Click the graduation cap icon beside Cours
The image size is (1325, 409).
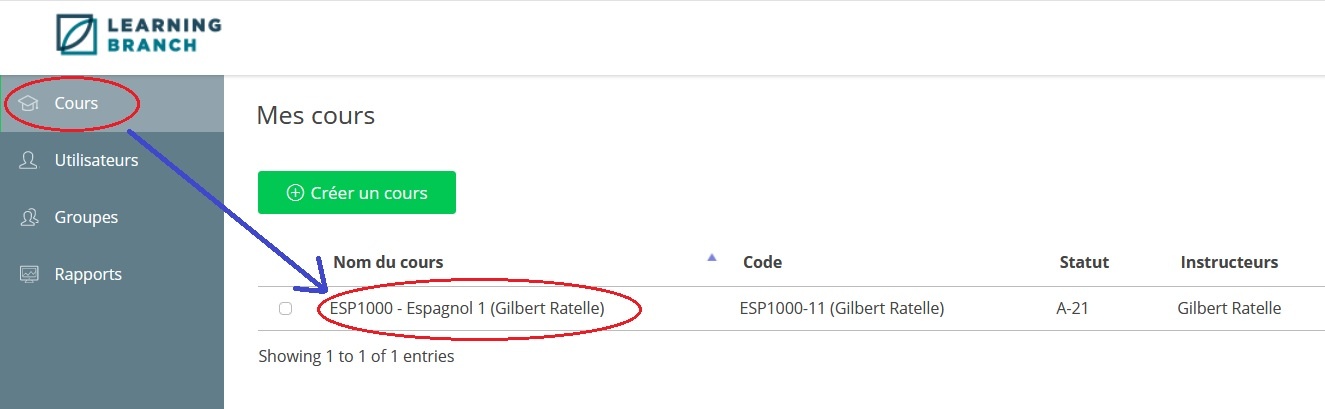(x=29, y=104)
